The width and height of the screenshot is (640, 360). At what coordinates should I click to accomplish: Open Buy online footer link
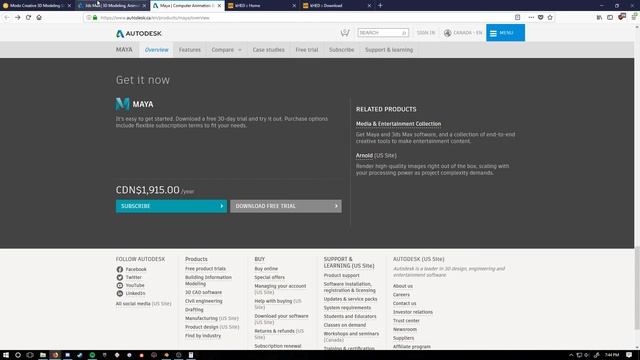tap(266, 269)
